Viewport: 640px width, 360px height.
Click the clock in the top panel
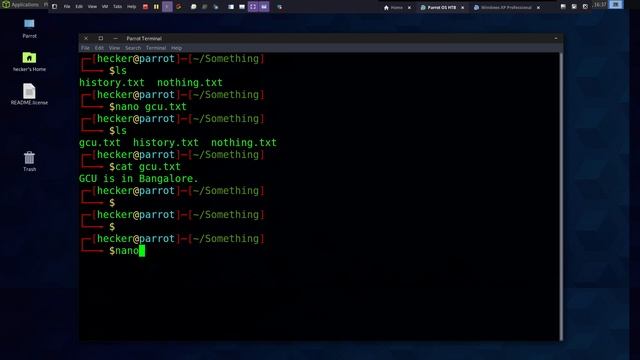600,5
